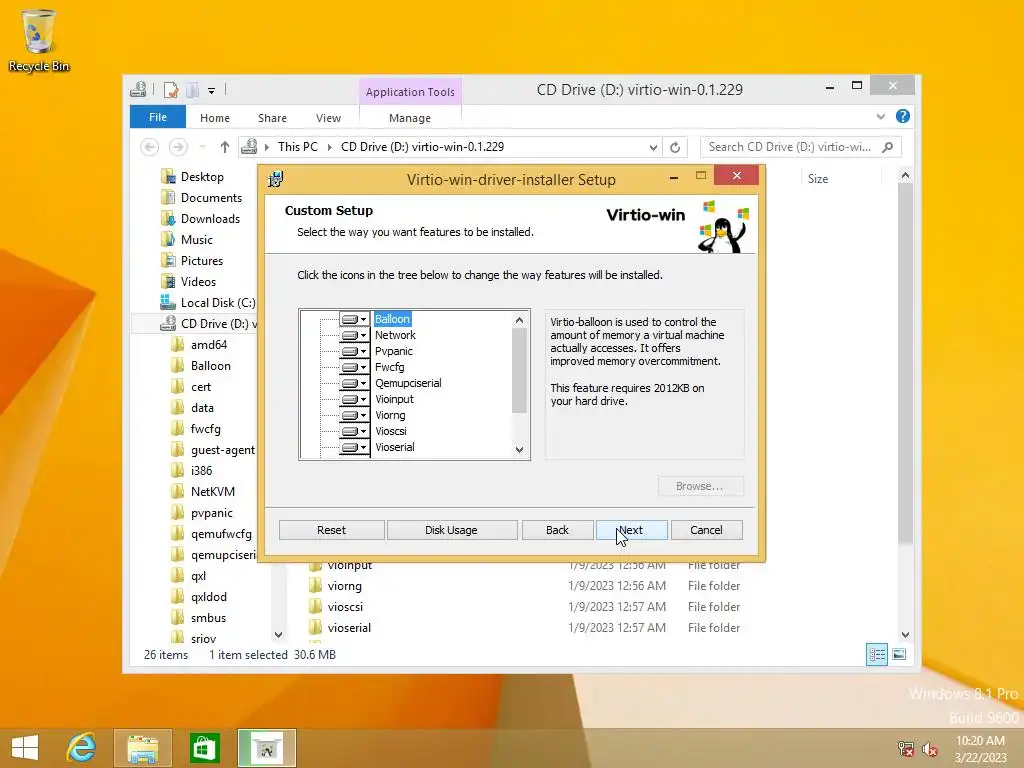Switch to View ribbon tab
Screen dimensions: 1024x768
click(328, 118)
